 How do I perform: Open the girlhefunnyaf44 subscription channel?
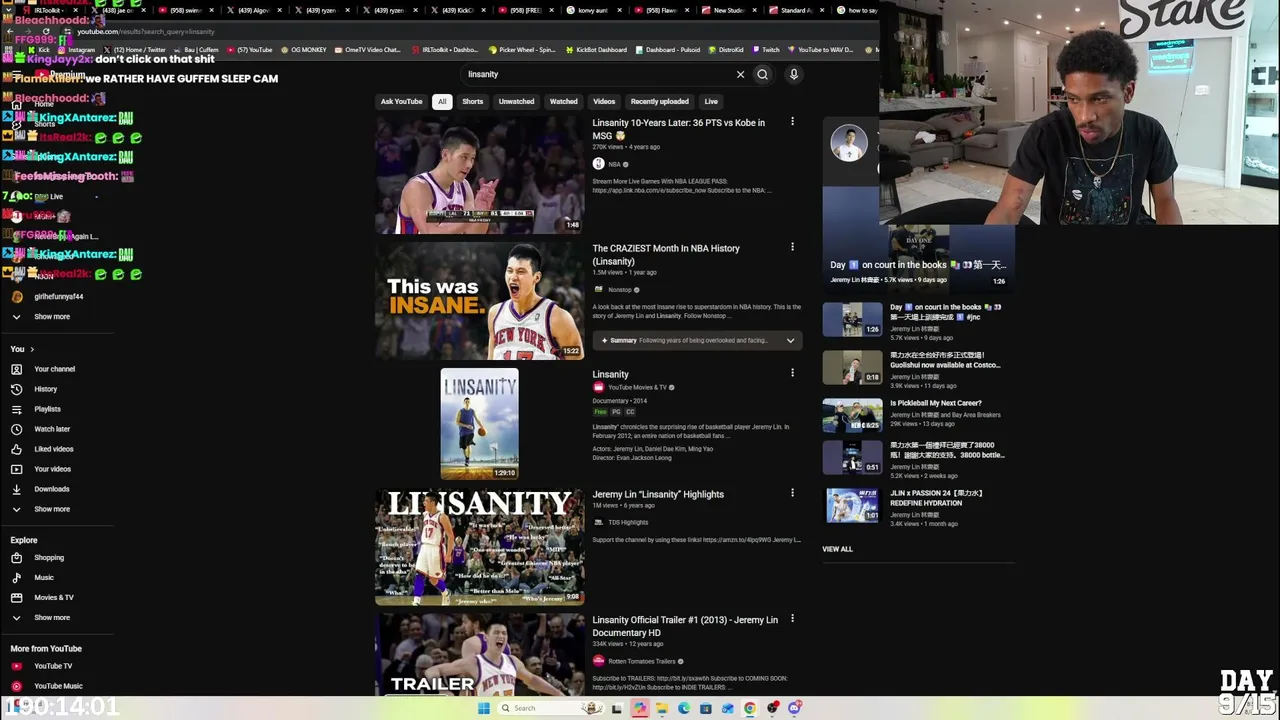[x=47, y=297]
